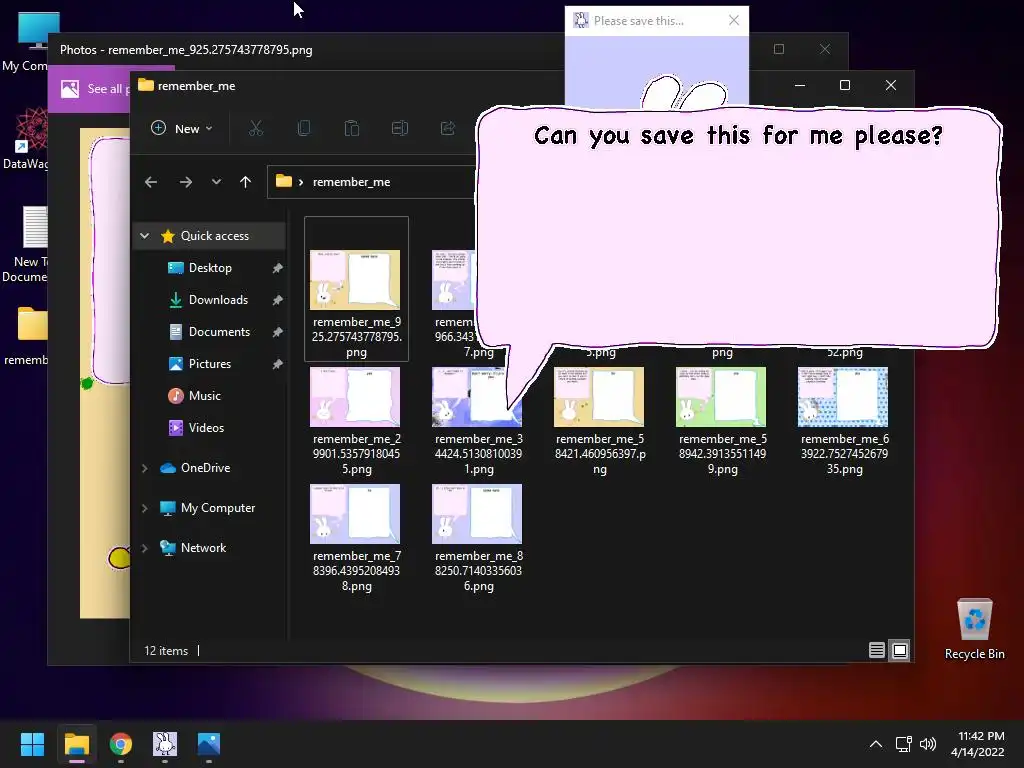The image size is (1024, 768).
Task: Click the Photos app icon on taskbar
Action: point(209,744)
